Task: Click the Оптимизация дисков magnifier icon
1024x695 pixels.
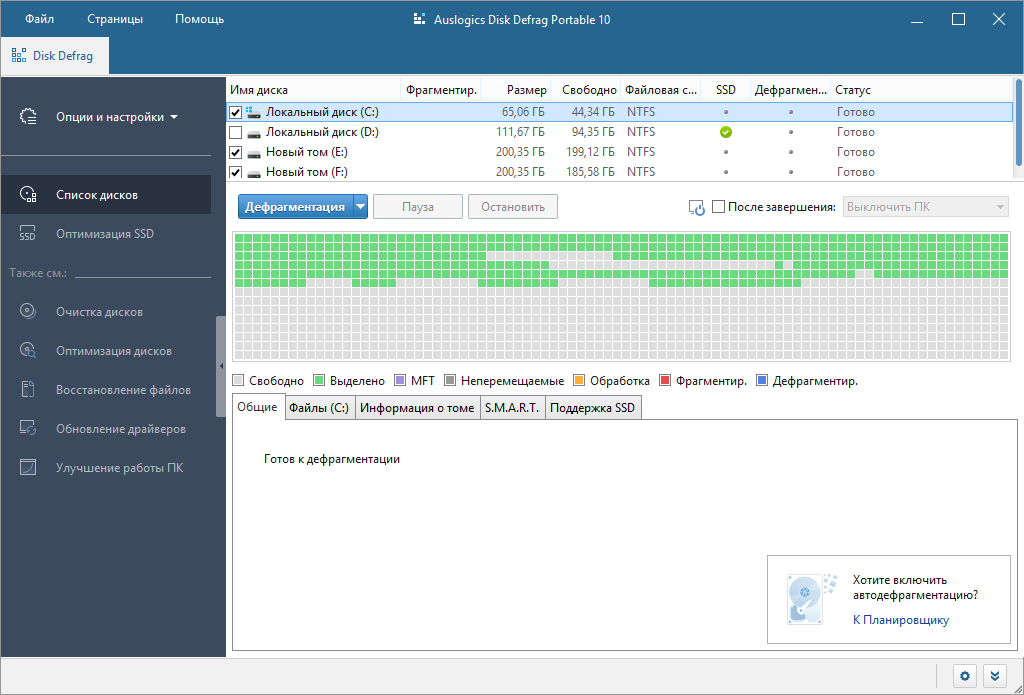Action: 28,350
